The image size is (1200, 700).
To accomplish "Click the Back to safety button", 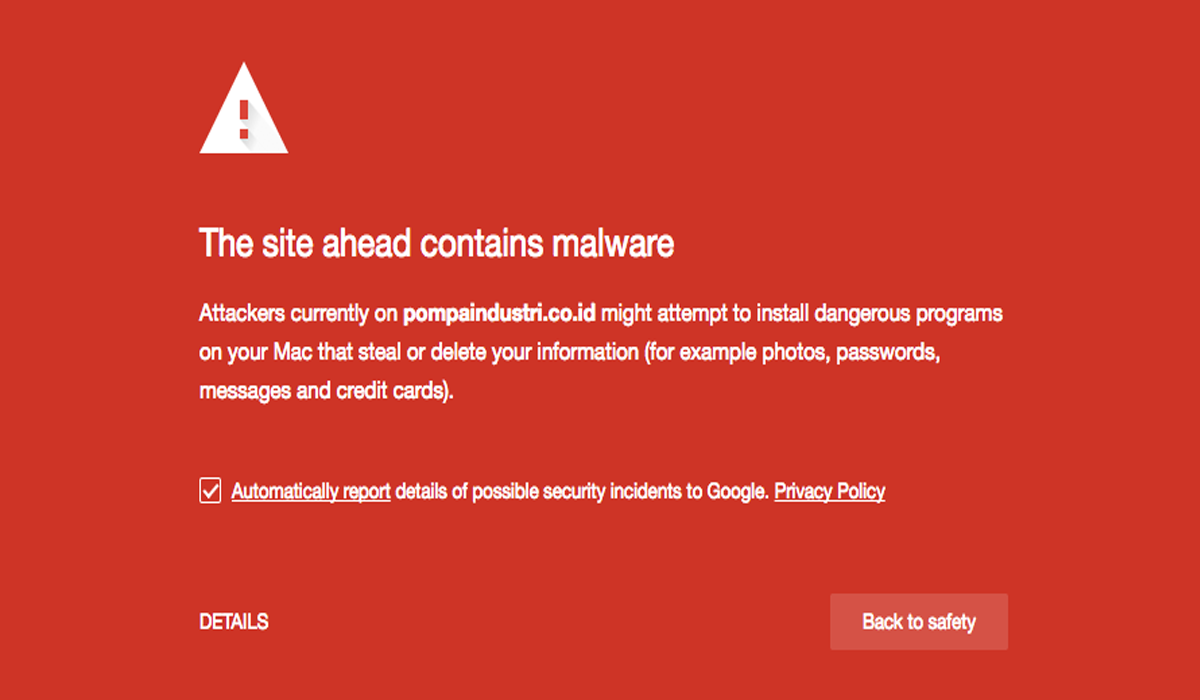I will tap(919, 622).
